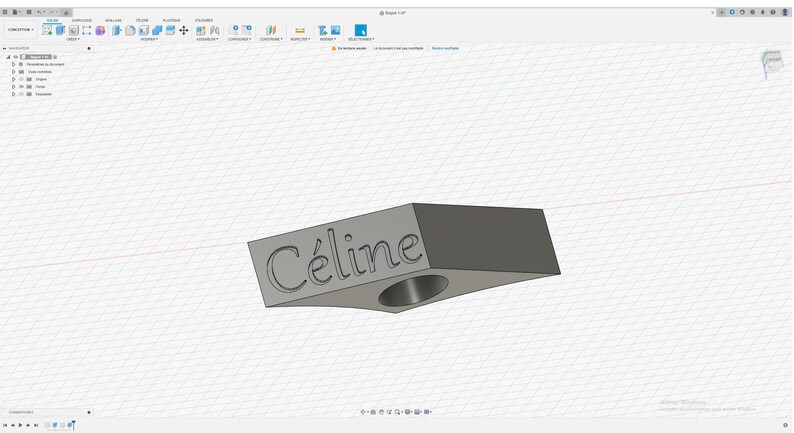The height and width of the screenshot is (433, 794).
Task: Select the Insert Canvas image tool
Action: pyautogui.click(x=335, y=30)
